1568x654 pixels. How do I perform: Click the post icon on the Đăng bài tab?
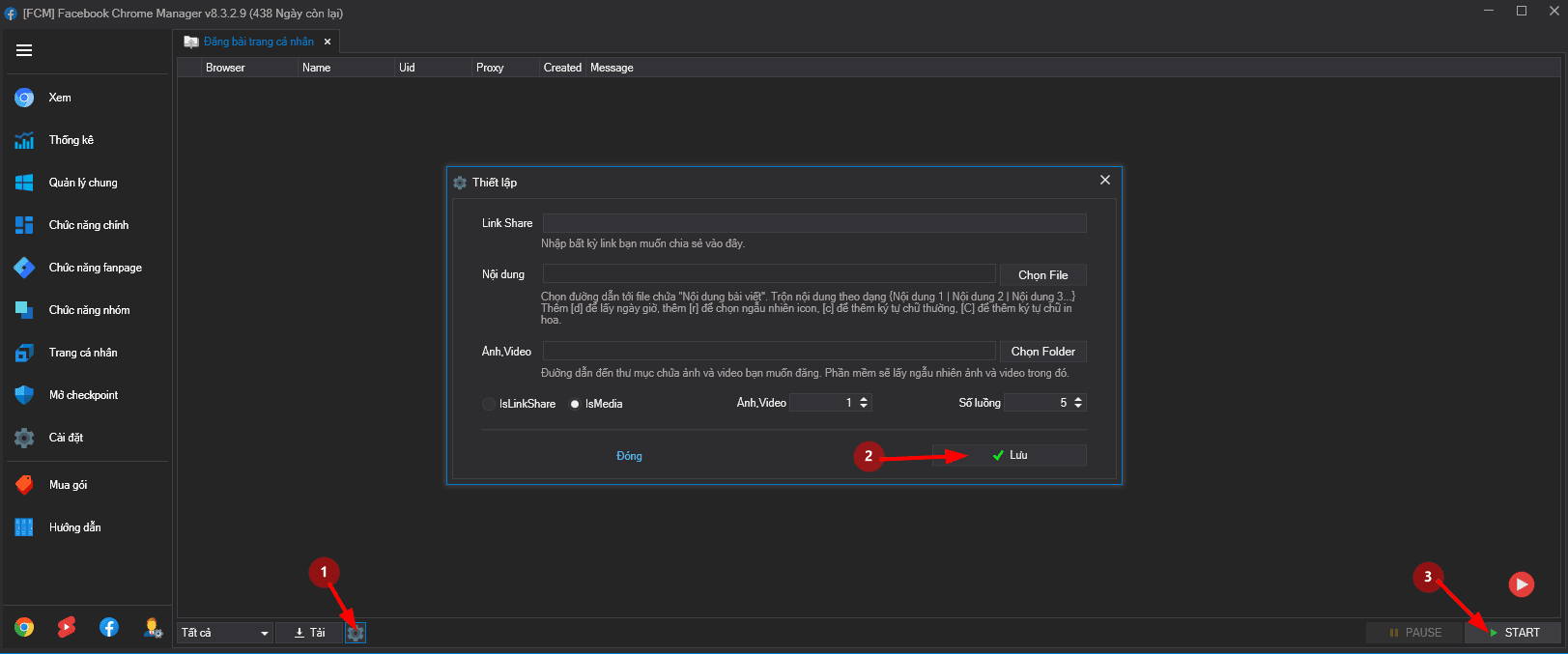(191, 42)
